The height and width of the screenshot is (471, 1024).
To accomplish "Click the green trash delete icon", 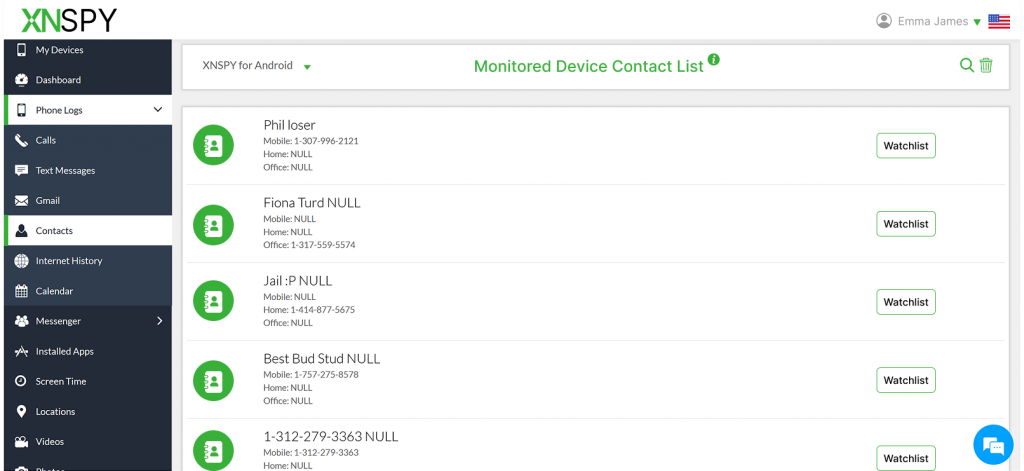I will 986,65.
